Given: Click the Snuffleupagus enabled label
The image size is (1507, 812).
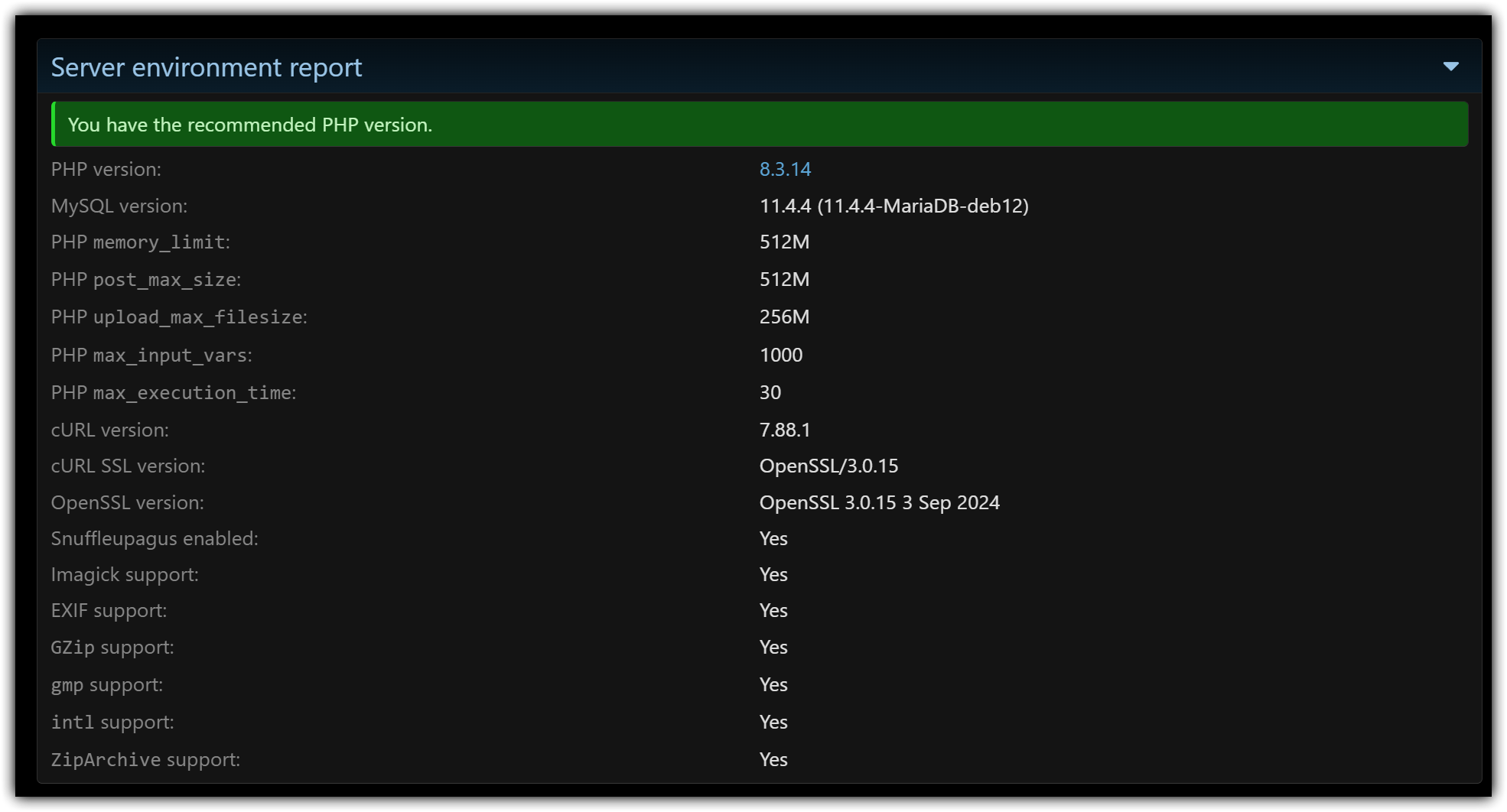Looking at the screenshot, I should pos(155,538).
